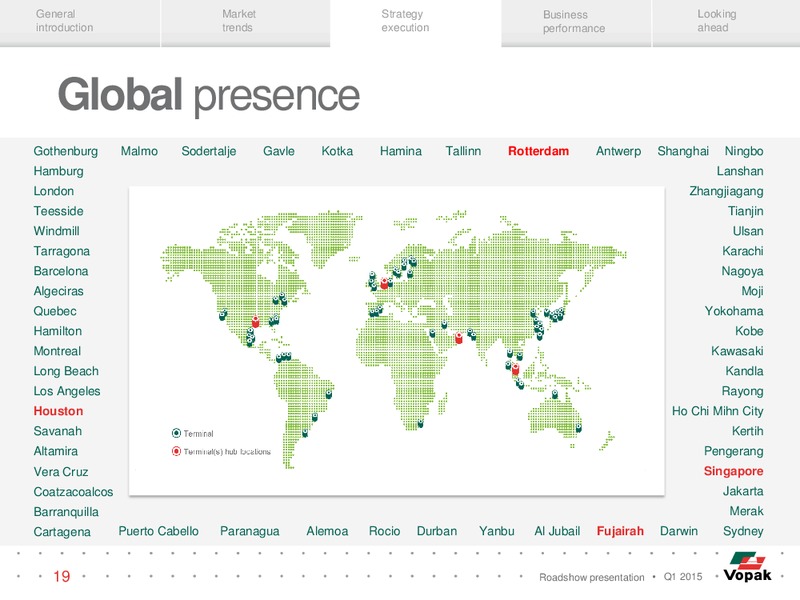Click the Montreal label
This screenshot has width=800, height=600.
(57, 352)
